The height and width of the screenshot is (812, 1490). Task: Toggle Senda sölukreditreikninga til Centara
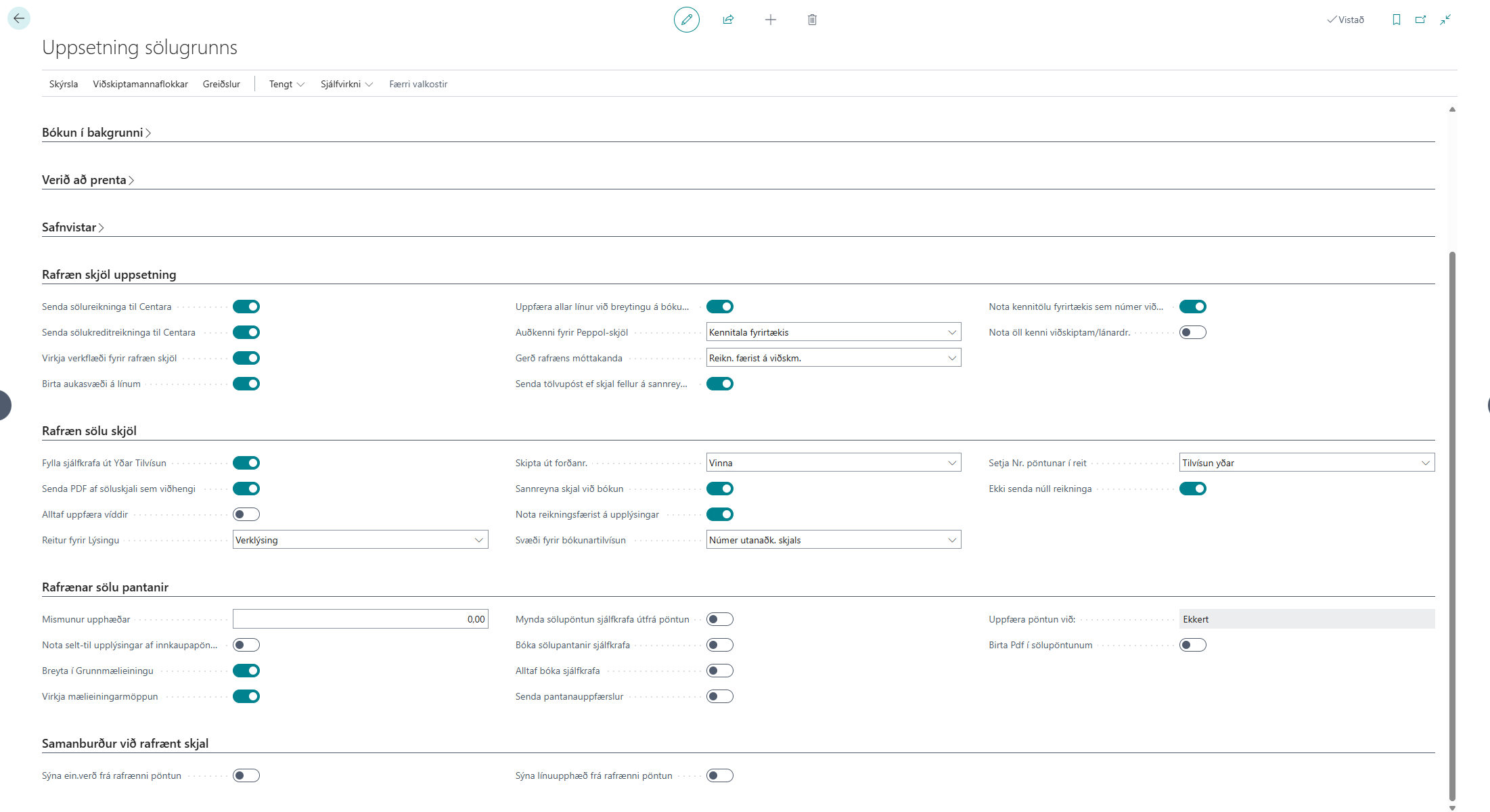coord(246,332)
